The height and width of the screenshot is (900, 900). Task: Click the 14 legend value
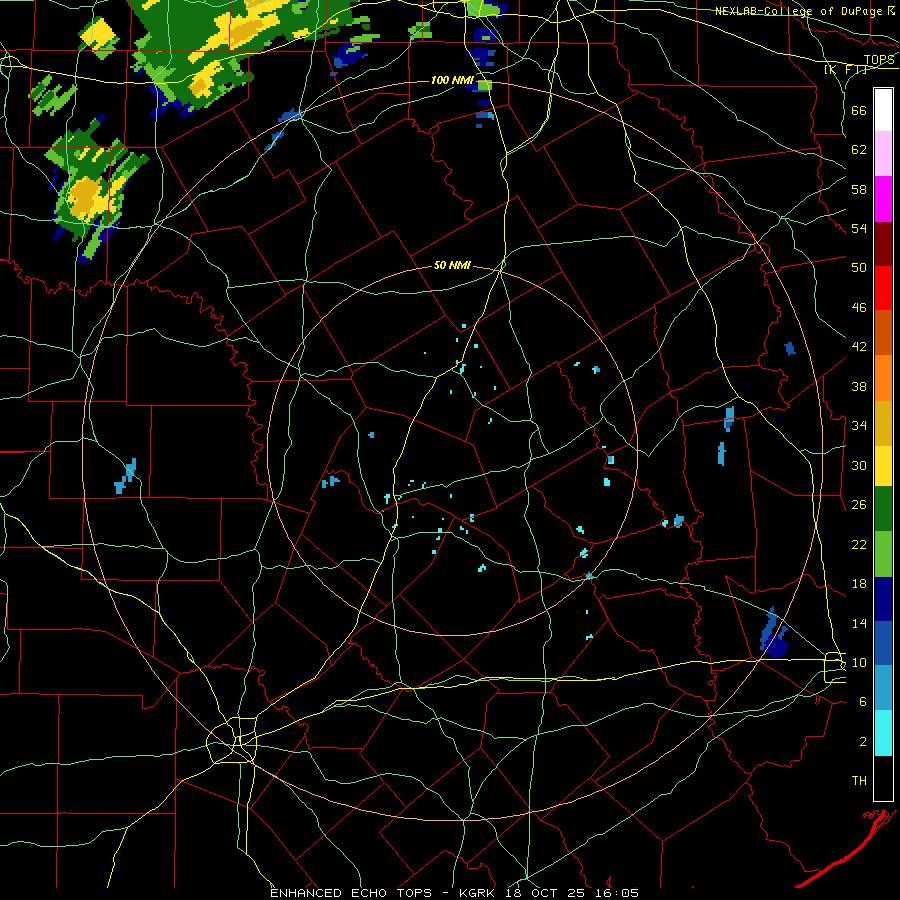point(859,623)
